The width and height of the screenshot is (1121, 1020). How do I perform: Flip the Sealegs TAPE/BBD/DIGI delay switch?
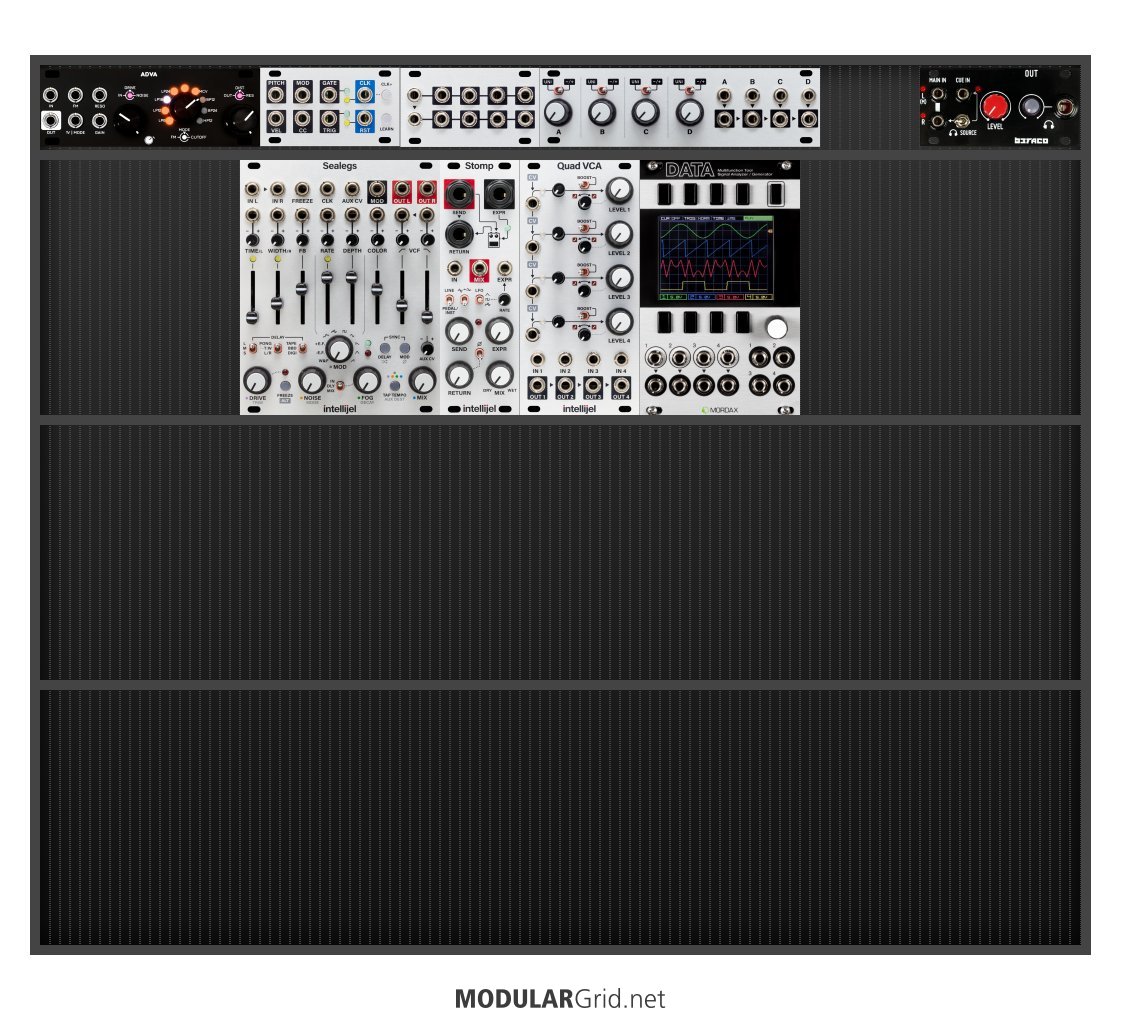coord(302,348)
